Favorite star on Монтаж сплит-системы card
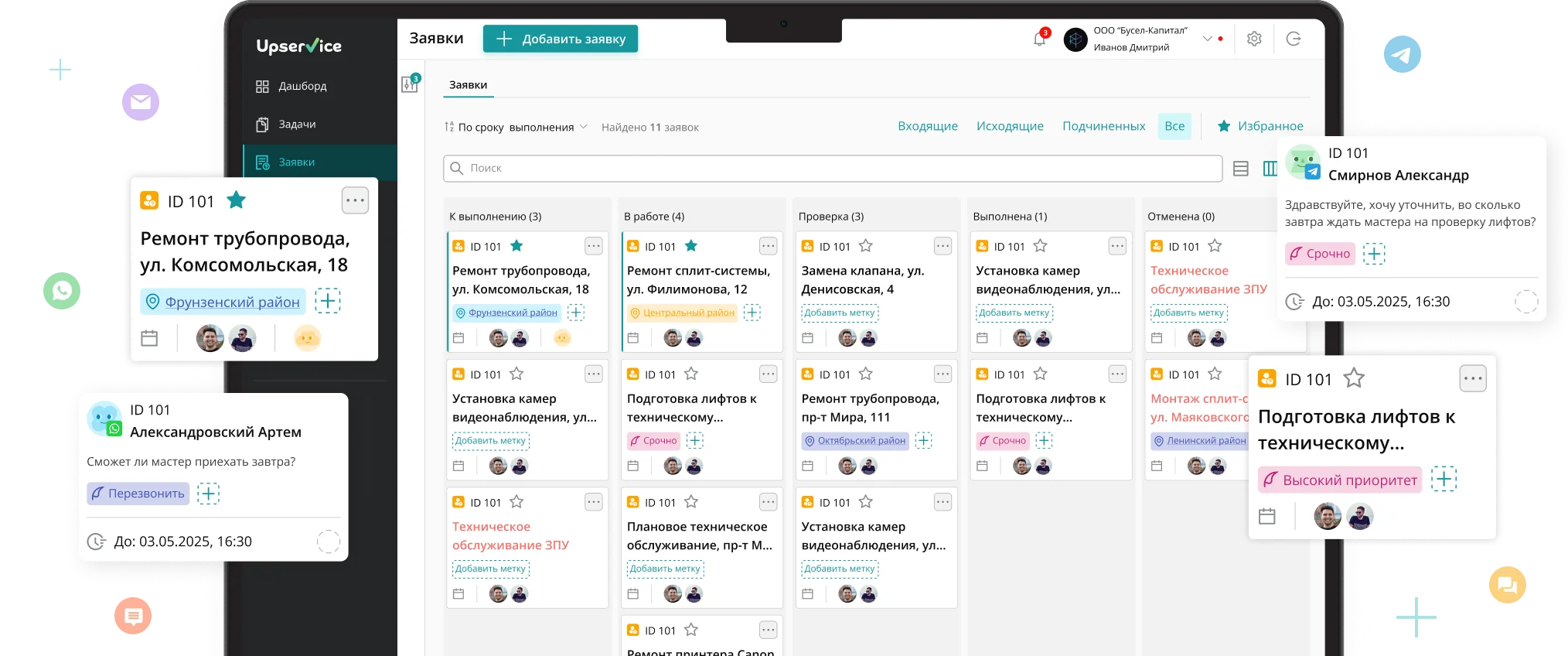Screen dimensions: 1568x656 (x=1215, y=374)
